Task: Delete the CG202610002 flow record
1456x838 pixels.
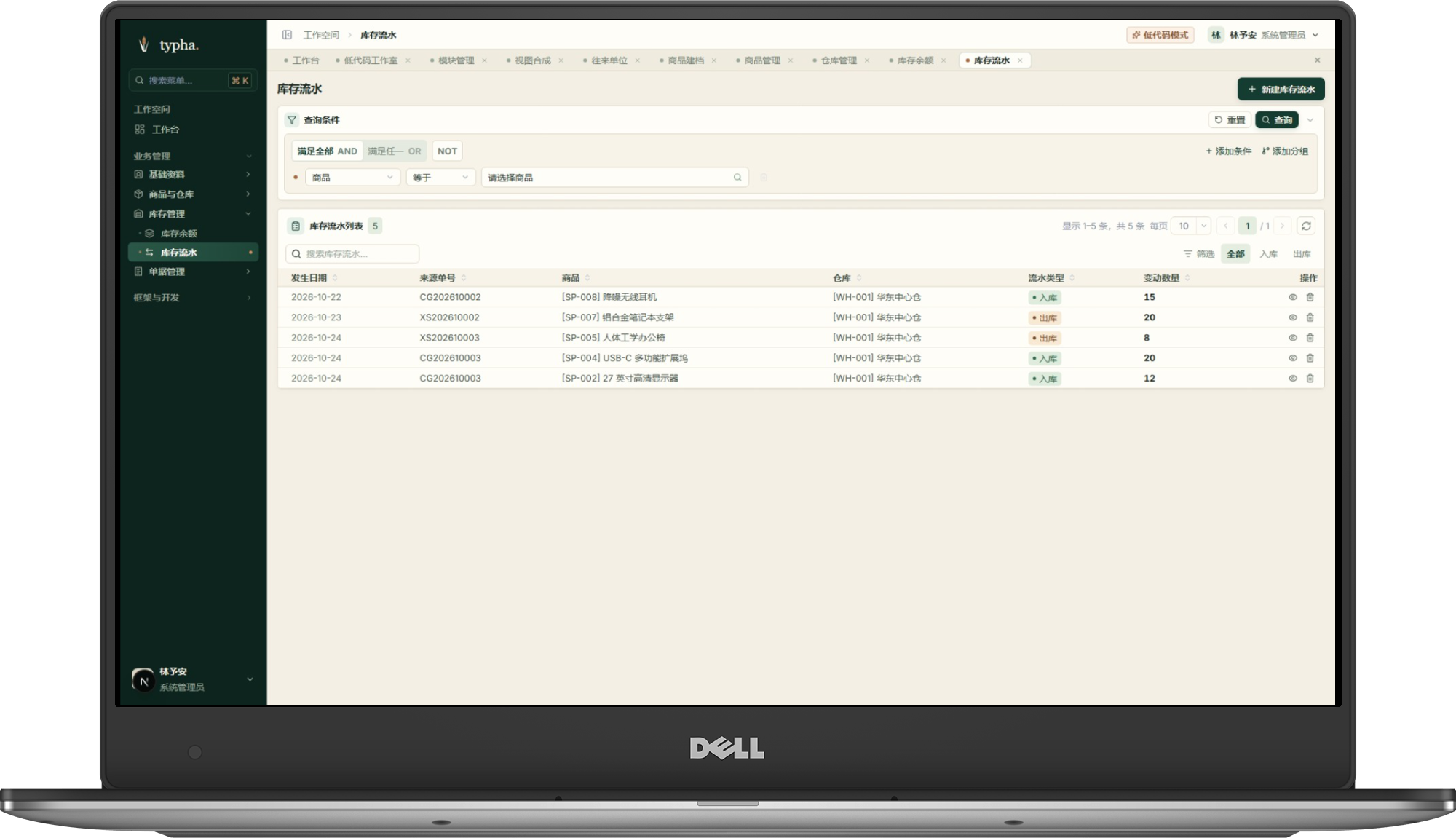Action: [1310, 297]
